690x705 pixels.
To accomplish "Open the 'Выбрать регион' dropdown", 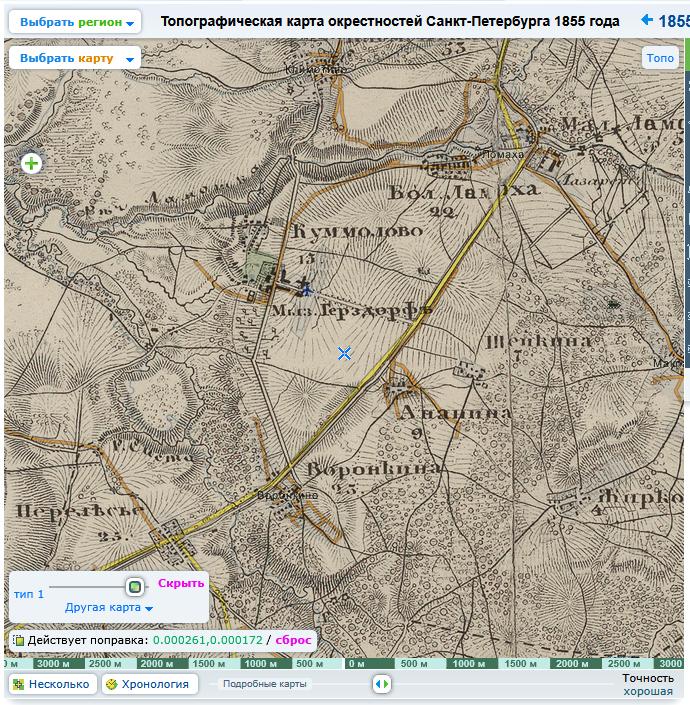I will click(x=75, y=22).
